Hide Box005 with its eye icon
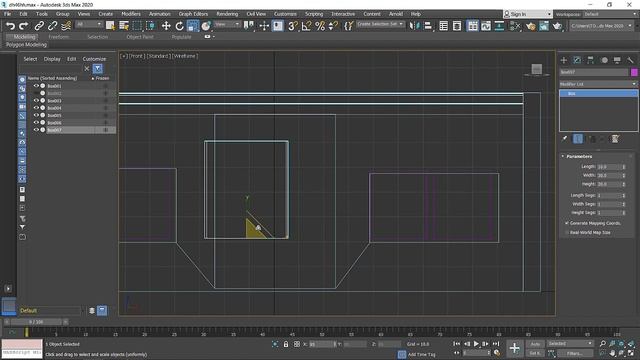640x360 pixels. 36,115
